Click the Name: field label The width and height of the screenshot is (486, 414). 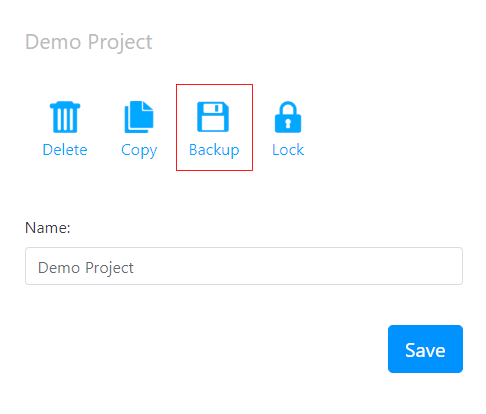pyautogui.click(x=48, y=228)
